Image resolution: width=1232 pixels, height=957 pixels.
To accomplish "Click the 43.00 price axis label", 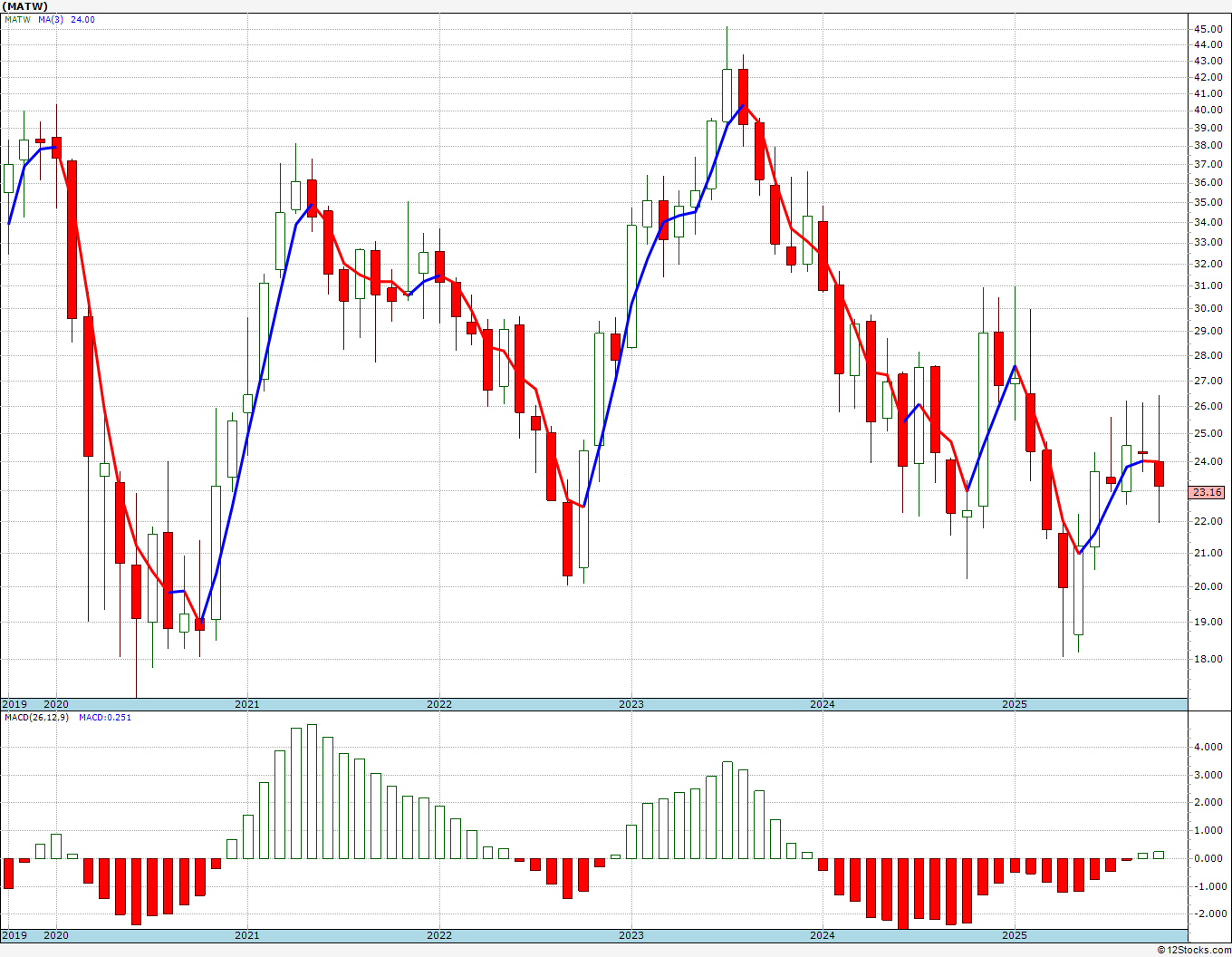I will click(1207, 61).
